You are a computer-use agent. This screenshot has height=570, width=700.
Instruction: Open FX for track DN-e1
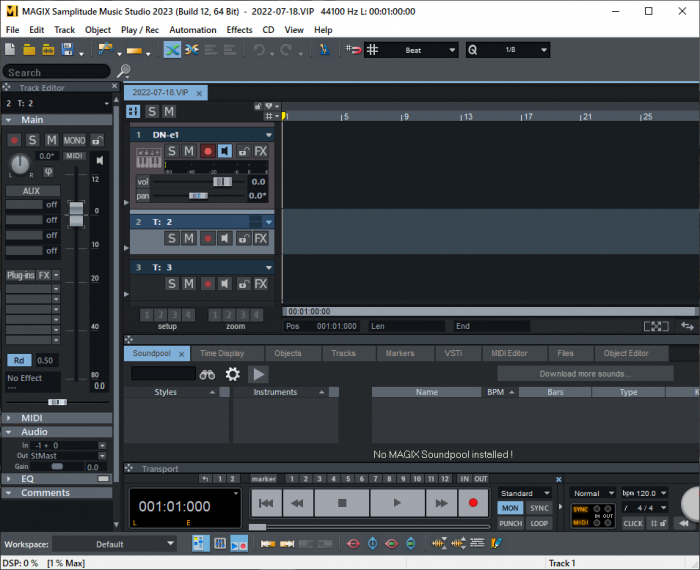(260, 151)
